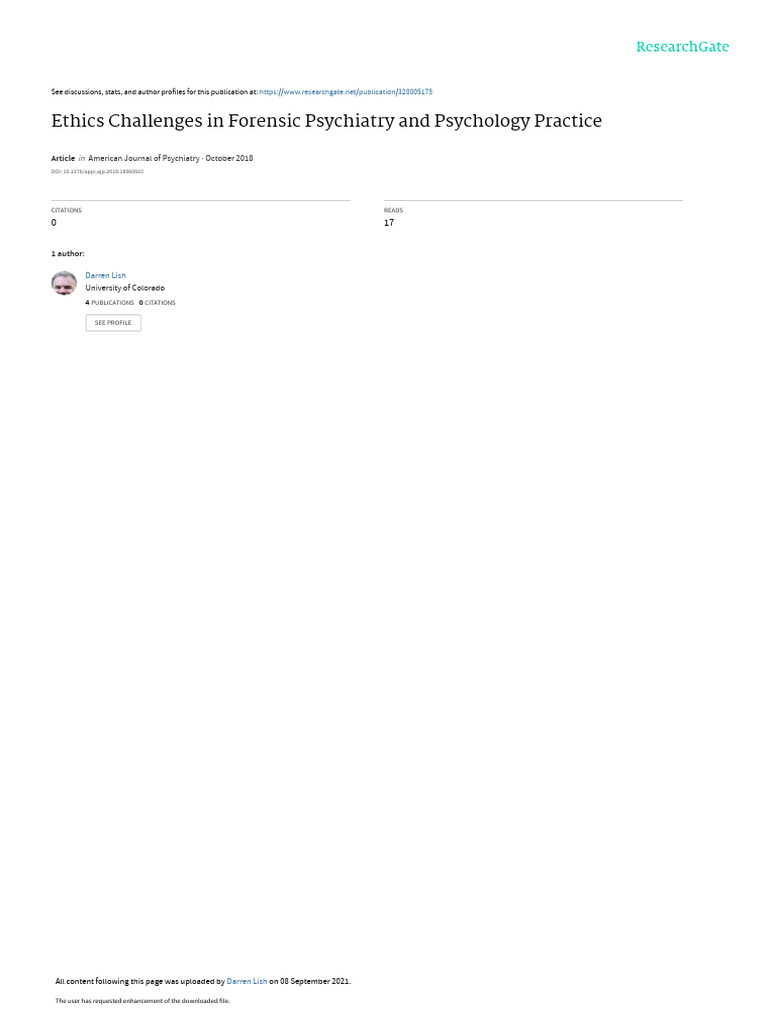Click the DOI line under journal name
768x1024 pixels.
(x=97, y=172)
